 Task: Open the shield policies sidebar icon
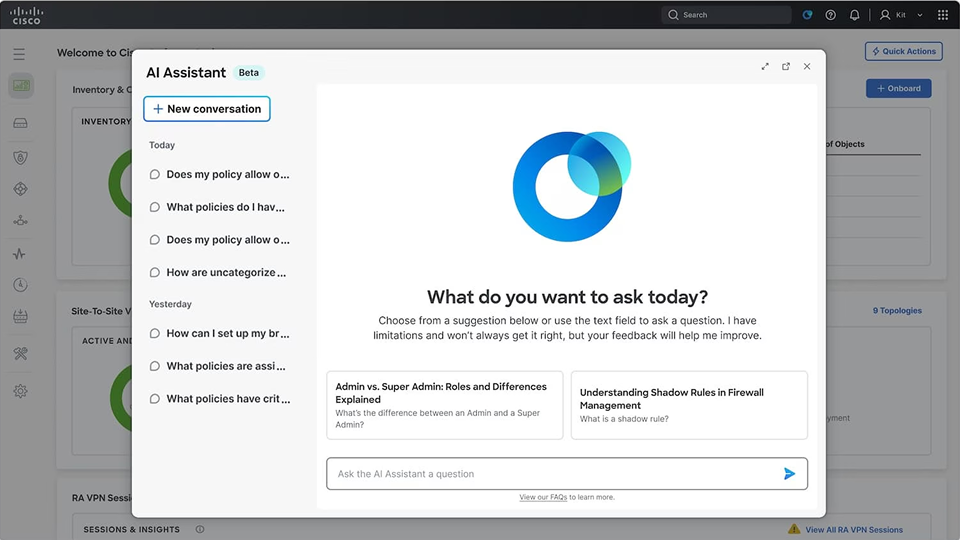pyautogui.click(x=20, y=158)
